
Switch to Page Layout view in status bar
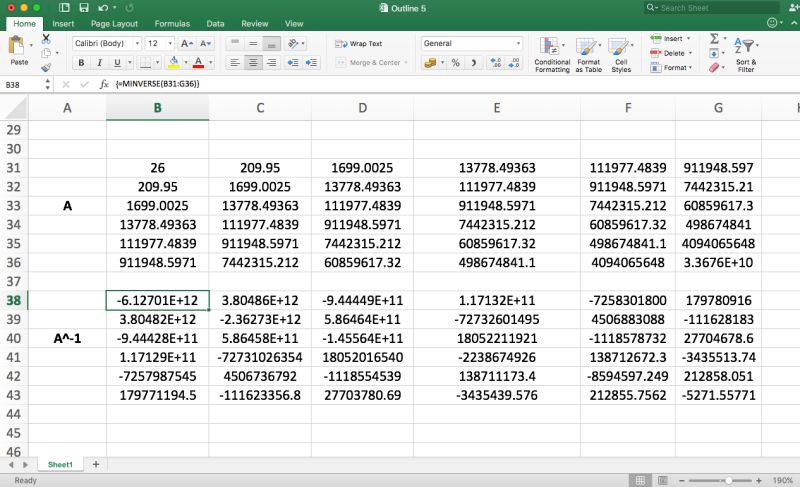pos(662,480)
